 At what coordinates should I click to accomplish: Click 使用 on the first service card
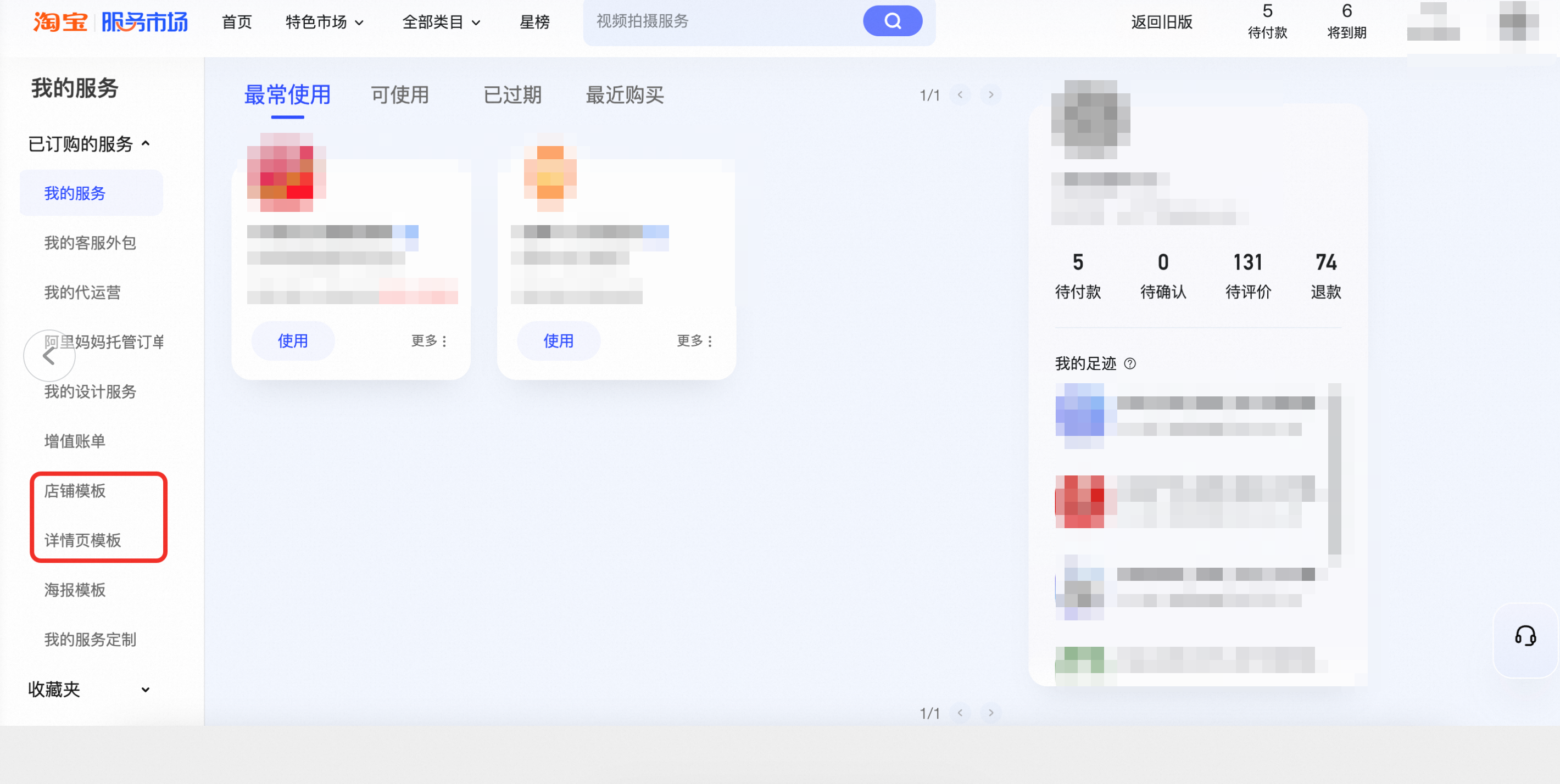(293, 341)
